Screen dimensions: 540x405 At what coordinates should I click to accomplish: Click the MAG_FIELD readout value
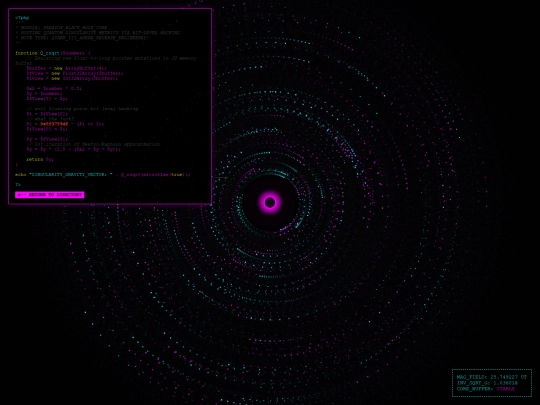(508, 377)
